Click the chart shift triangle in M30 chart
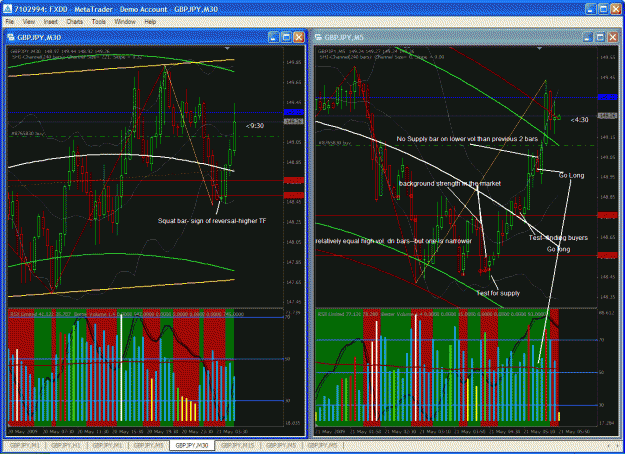This screenshot has height=454, width=625. click(x=227, y=49)
